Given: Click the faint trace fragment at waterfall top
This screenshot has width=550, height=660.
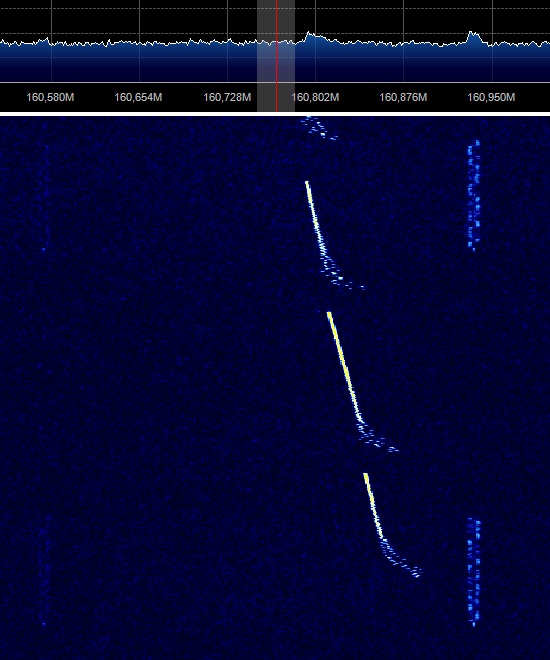Looking at the screenshot, I should tap(319, 127).
